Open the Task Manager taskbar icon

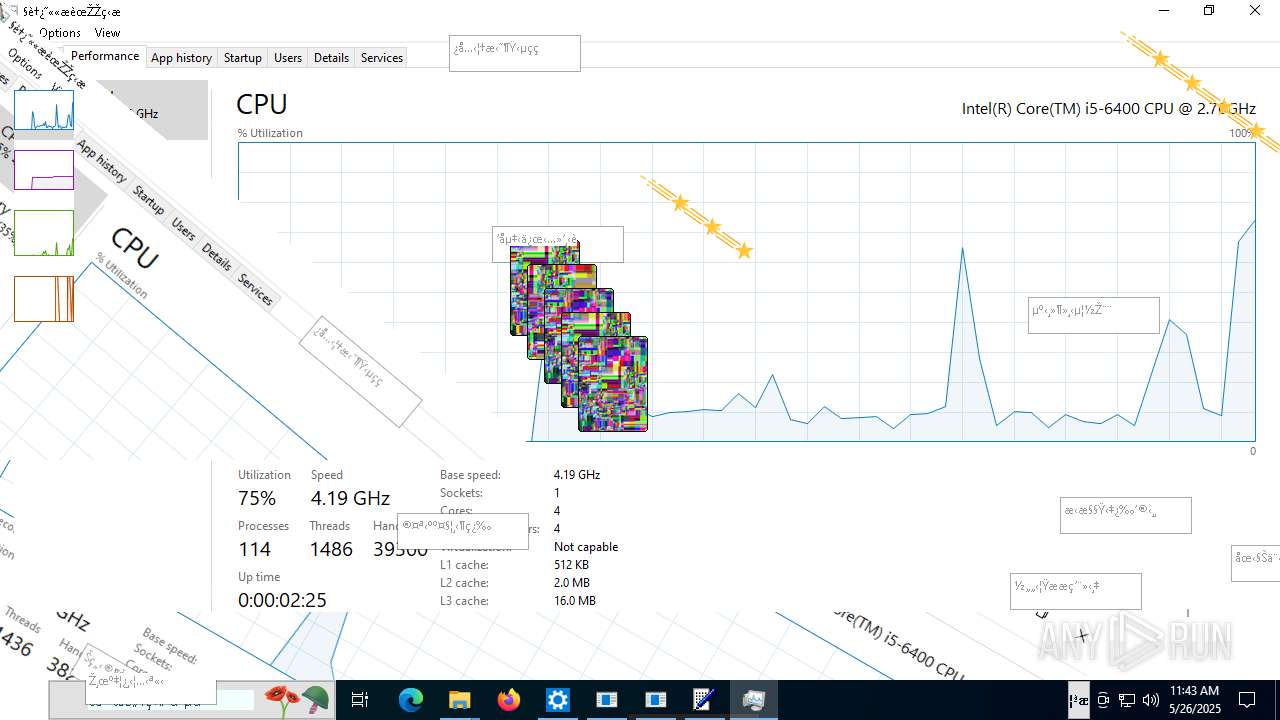754,700
